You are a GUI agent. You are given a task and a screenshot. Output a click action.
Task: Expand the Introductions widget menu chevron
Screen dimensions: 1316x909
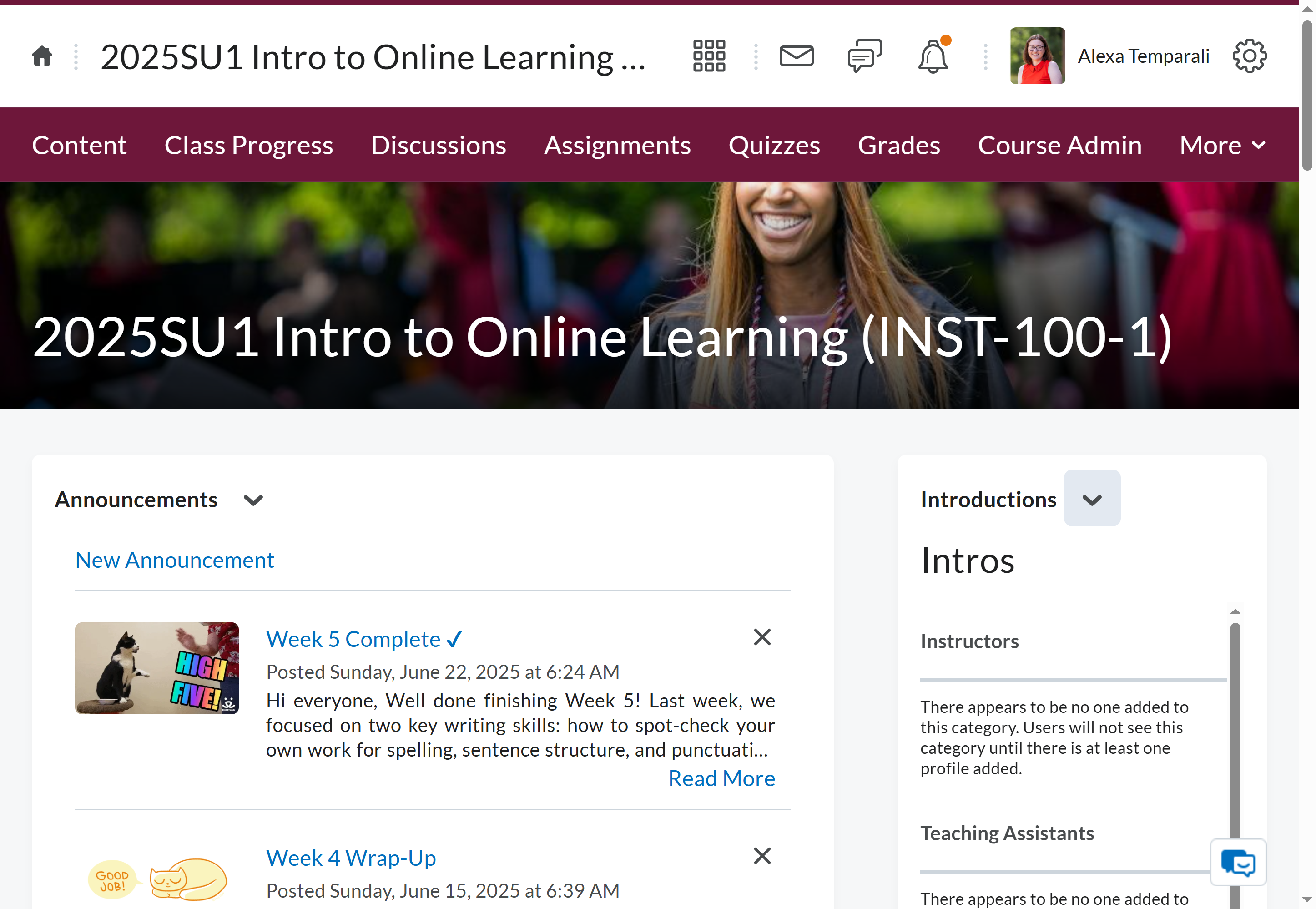[x=1092, y=498]
